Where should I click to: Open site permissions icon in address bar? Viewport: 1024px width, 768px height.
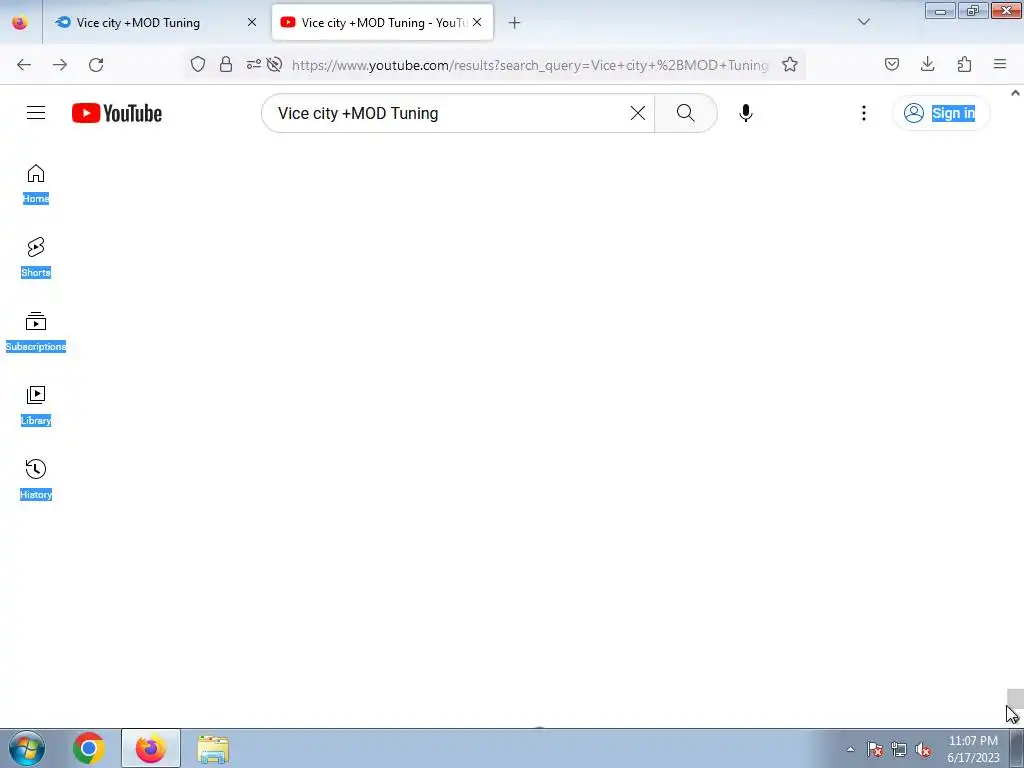coord(253,64)
